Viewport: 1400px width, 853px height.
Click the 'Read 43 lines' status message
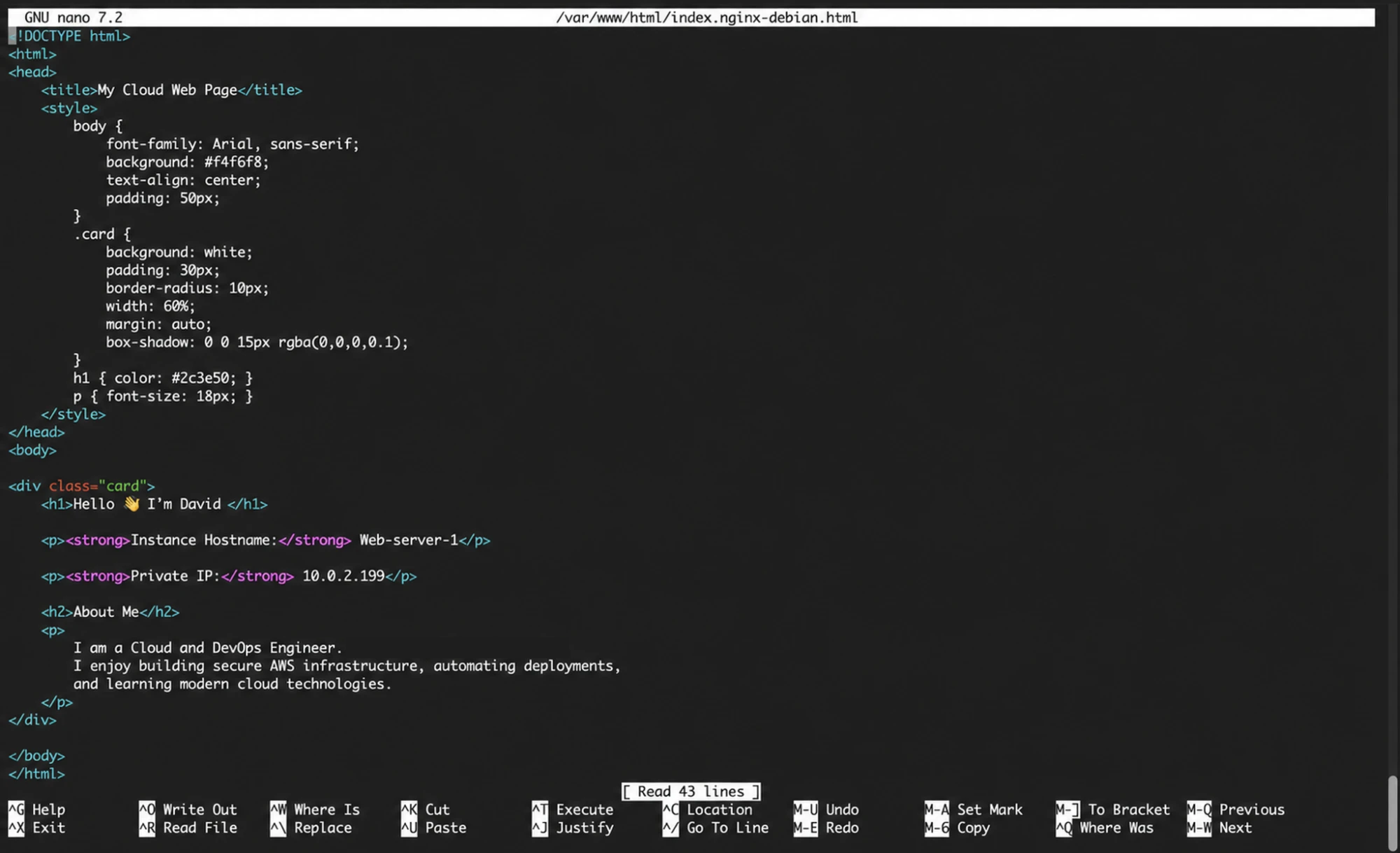[691, 791]
